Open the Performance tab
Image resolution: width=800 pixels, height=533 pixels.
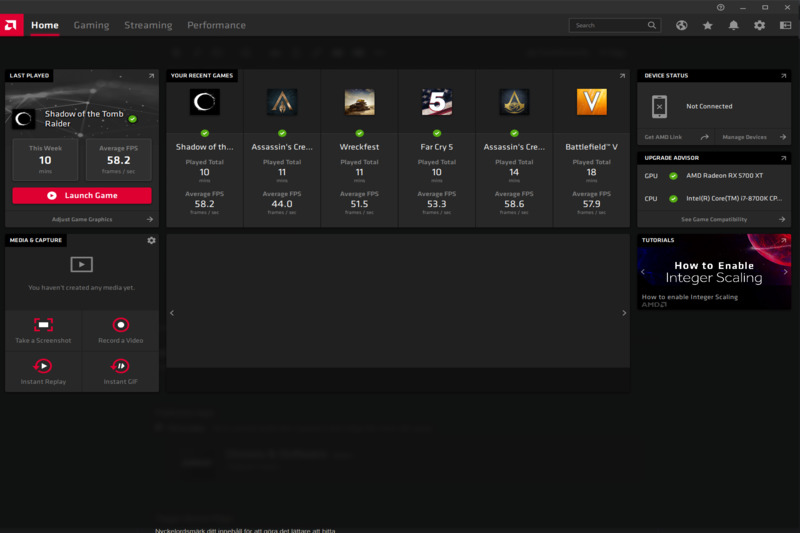coord(216,25)
